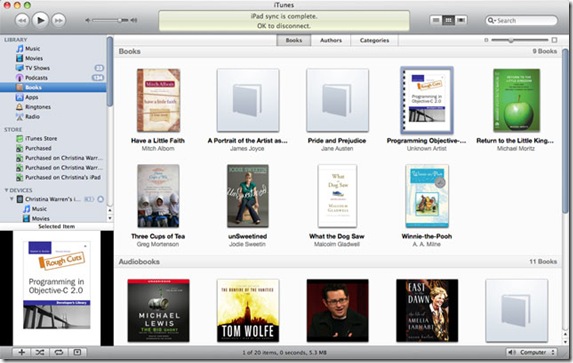This screenshot has height=363, width=573.
Task: Select Programming Objective-C book cover
Action: click(x=427, y=100)
